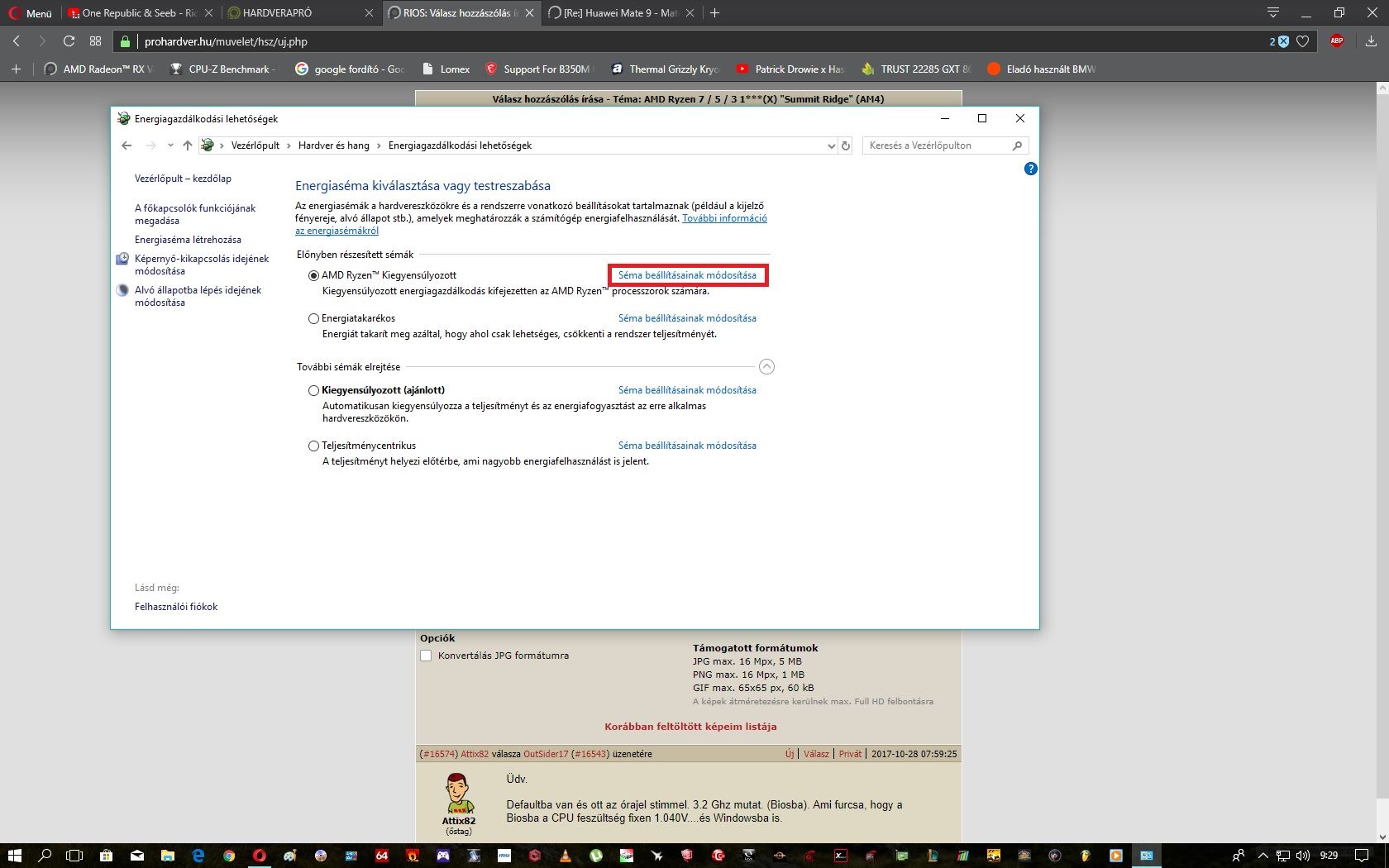Open Windows taskbar search
The image size is (1389, 868).
[45, 856]
